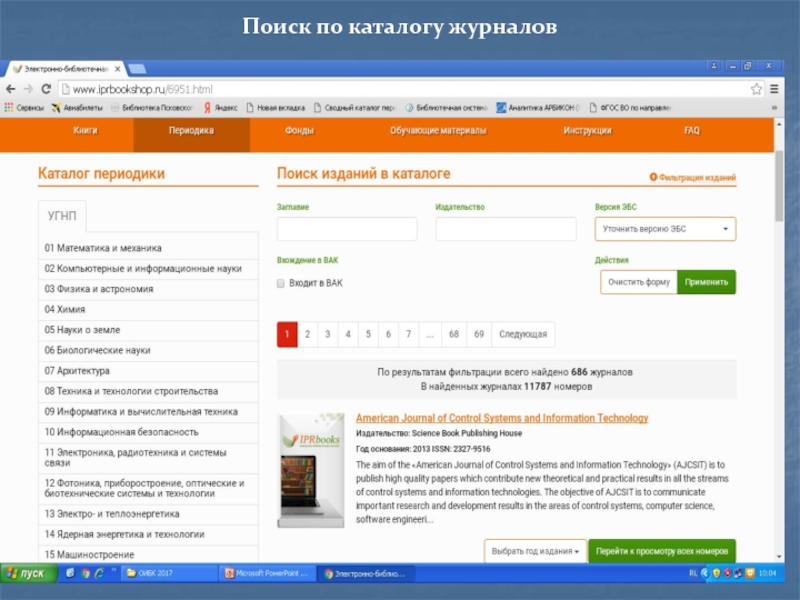Open the FAQ menu item
This screenshot has height=600, width=800.
coord(692,131)
